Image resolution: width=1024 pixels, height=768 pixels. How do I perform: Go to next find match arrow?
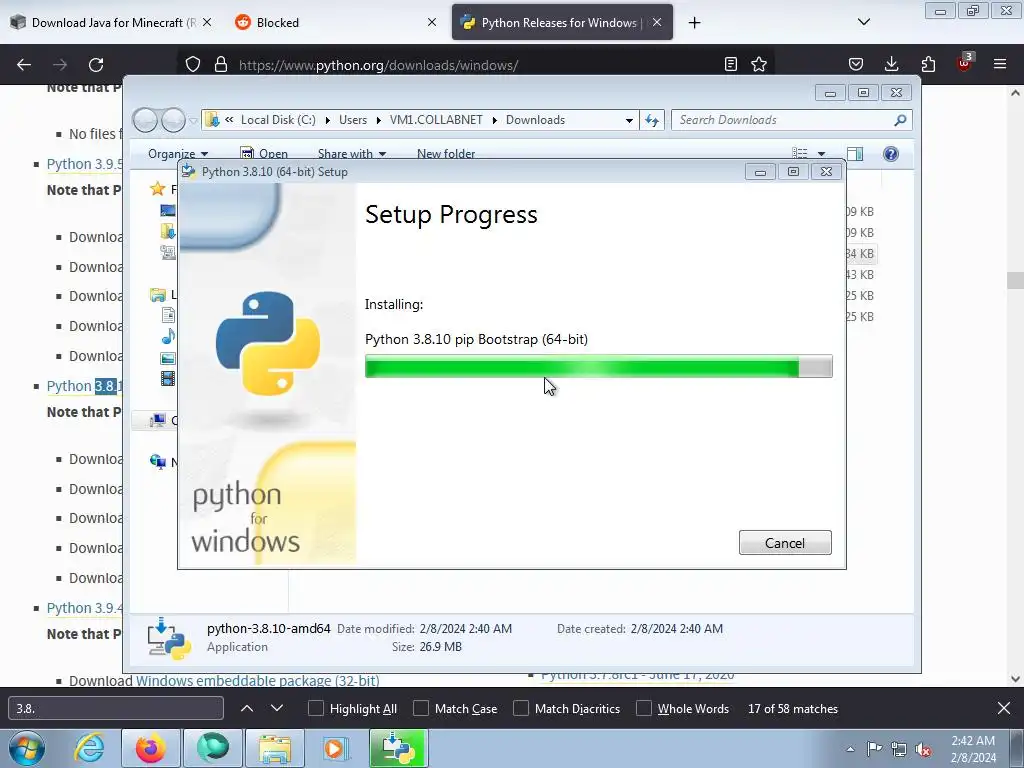pos(277,709)
